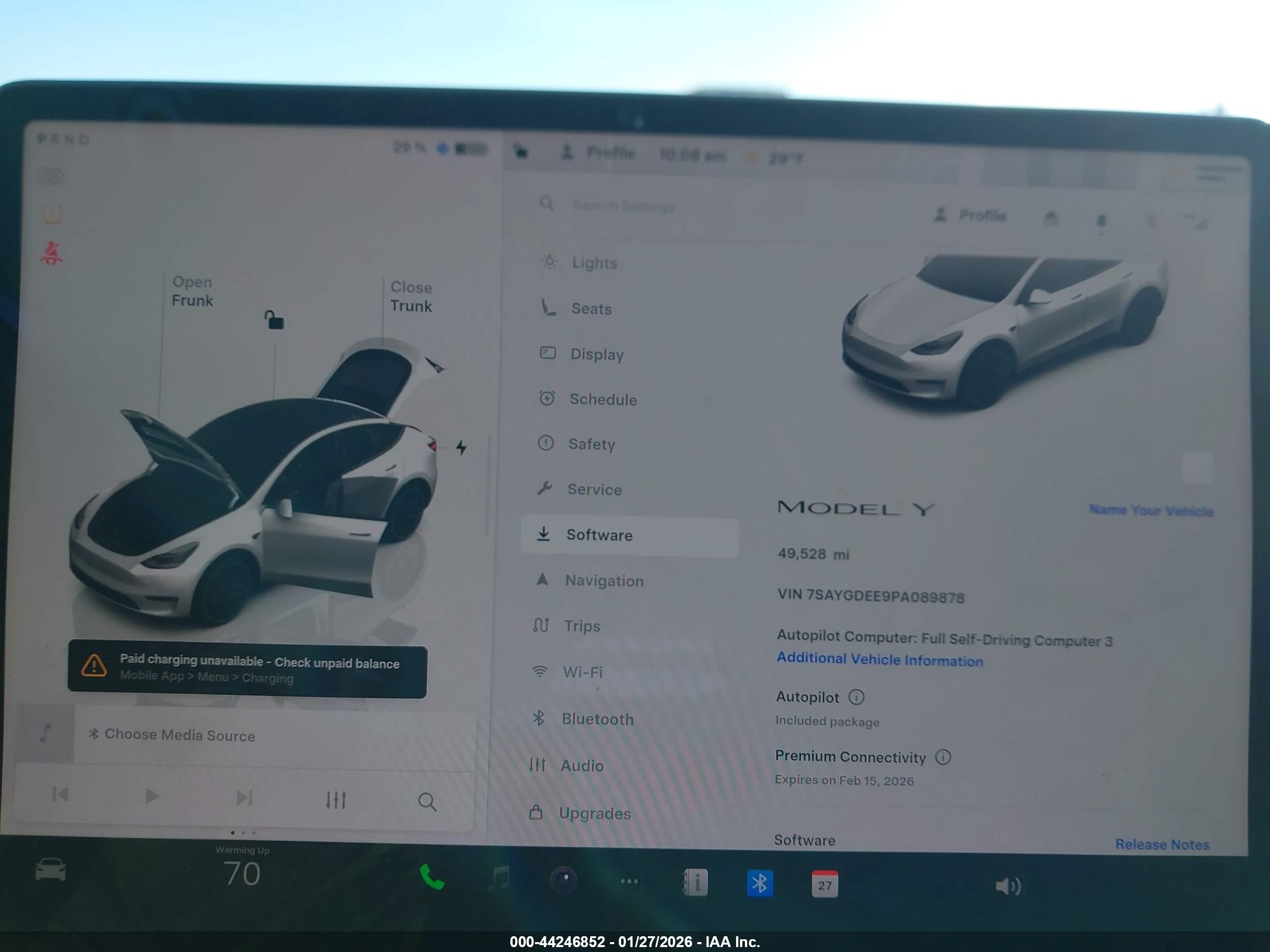Image resolution: width=1270 pixels, height=952 pixels.
Task: Select Bluetooth in settings sidebar
Action: pyautogui.click(x=582, y=719)
